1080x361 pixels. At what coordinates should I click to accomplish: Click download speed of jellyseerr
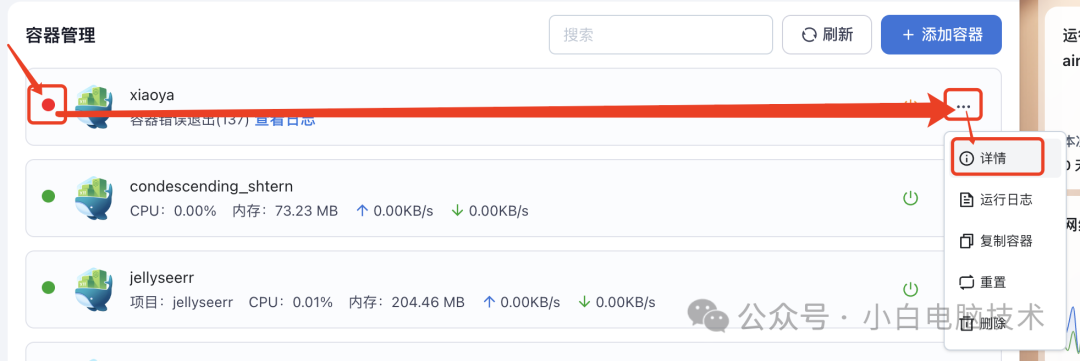click(x=616, y=302)
